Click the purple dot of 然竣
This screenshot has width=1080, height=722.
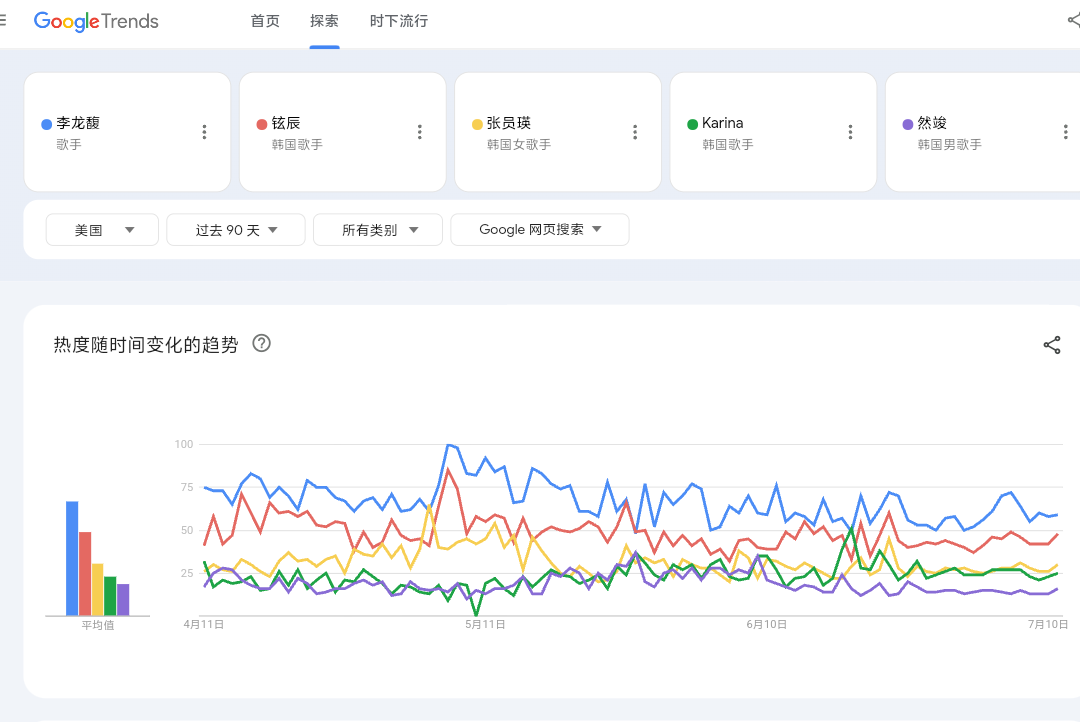pos(908,125)
